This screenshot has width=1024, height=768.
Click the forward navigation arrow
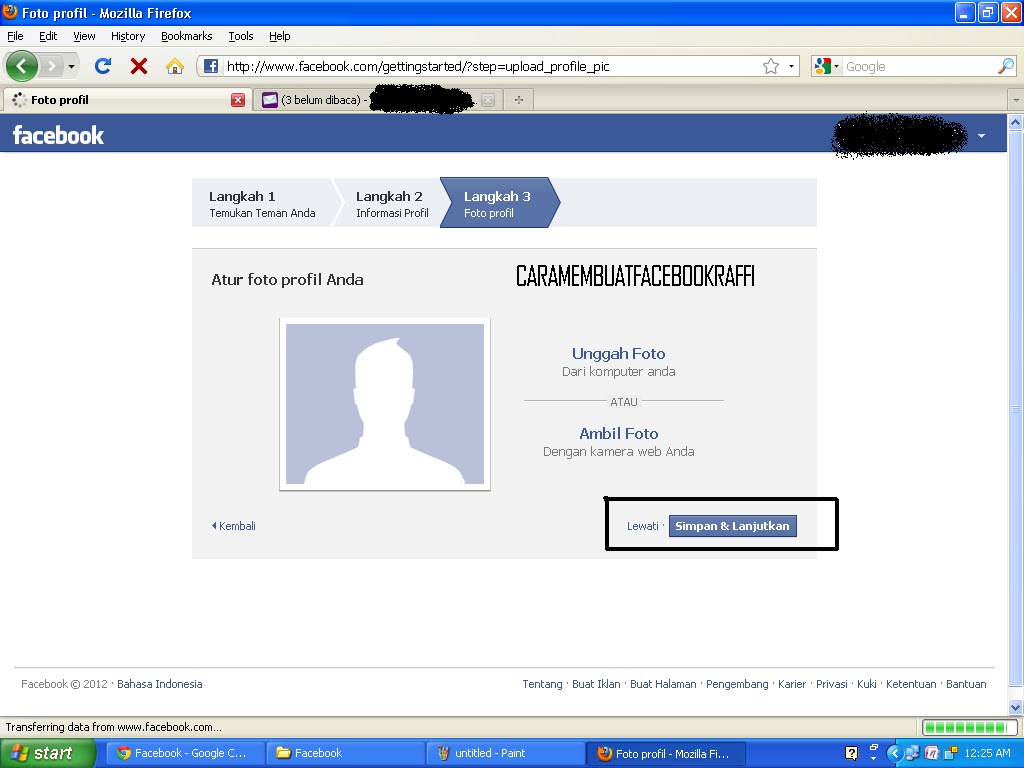click(52, 66)
